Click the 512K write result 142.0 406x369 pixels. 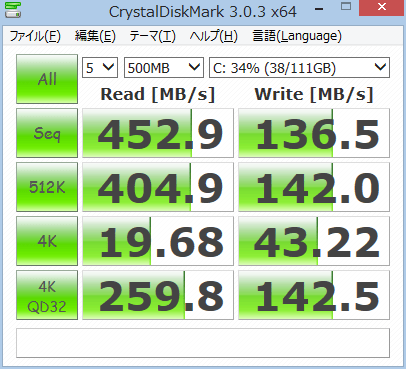tap(314, 187)
